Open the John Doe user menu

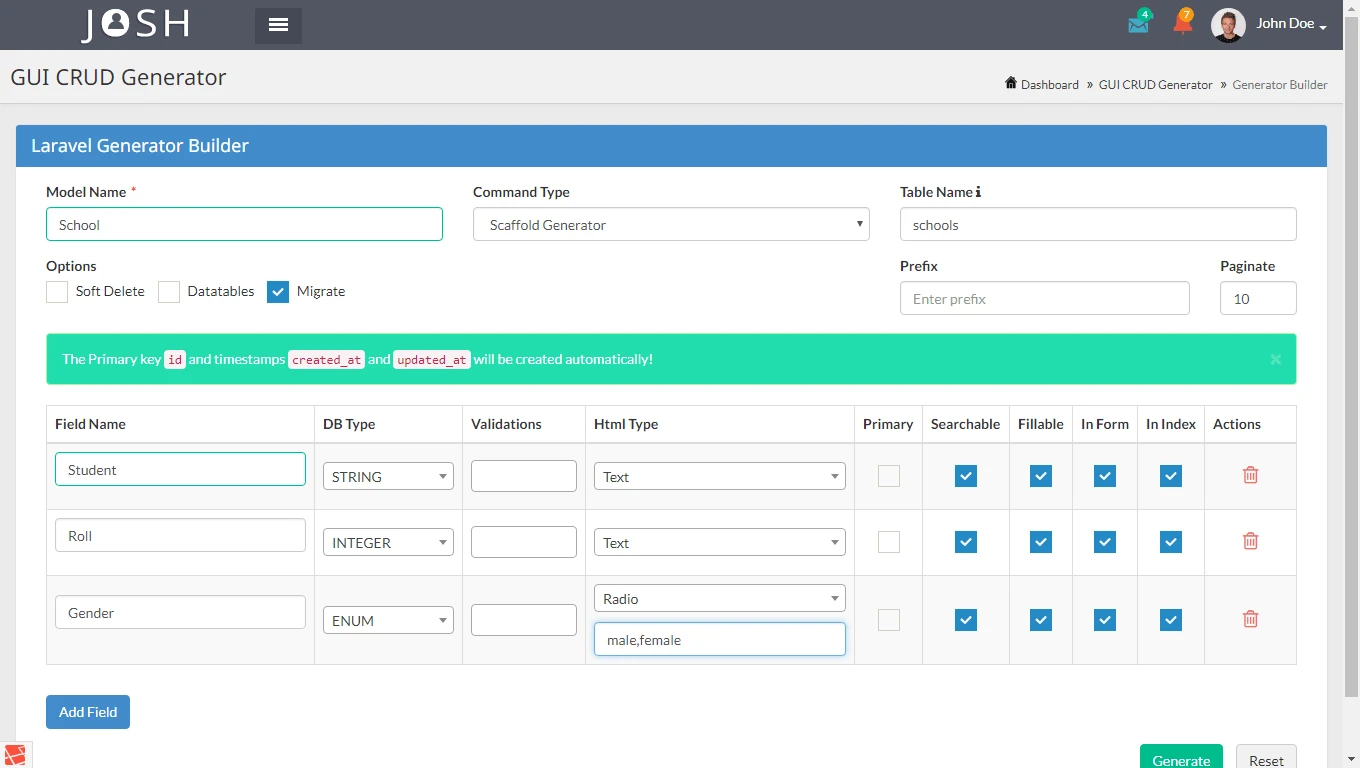[x=1285, y=23]
